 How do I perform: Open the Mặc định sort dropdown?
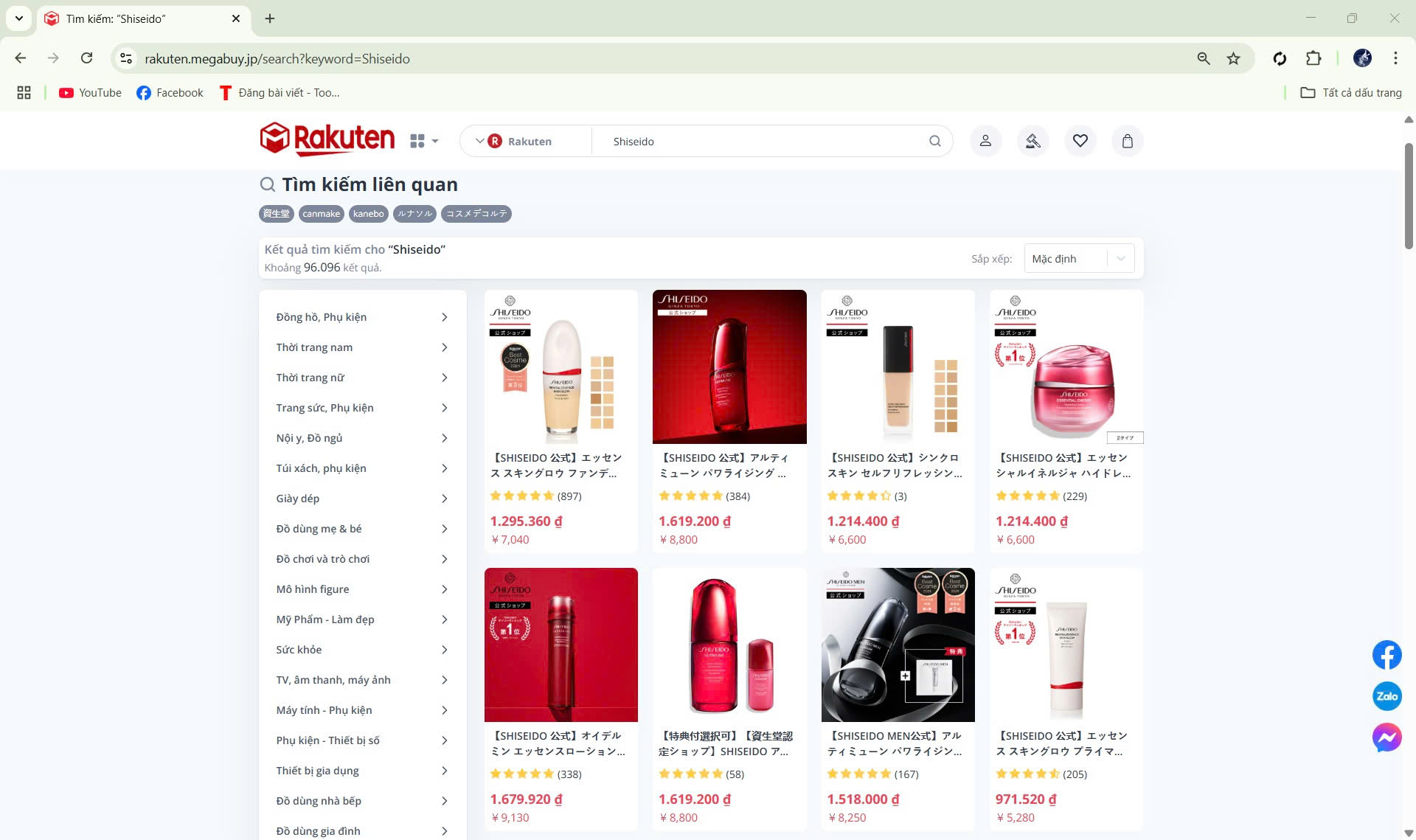(x=1079, y=259)
